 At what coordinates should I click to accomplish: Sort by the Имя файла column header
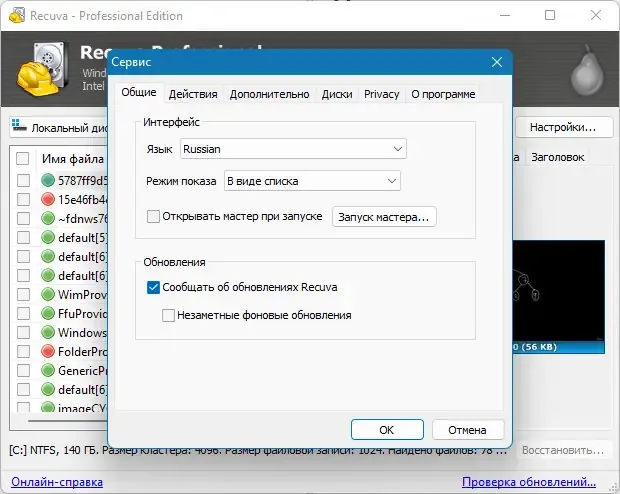point(72,159)
